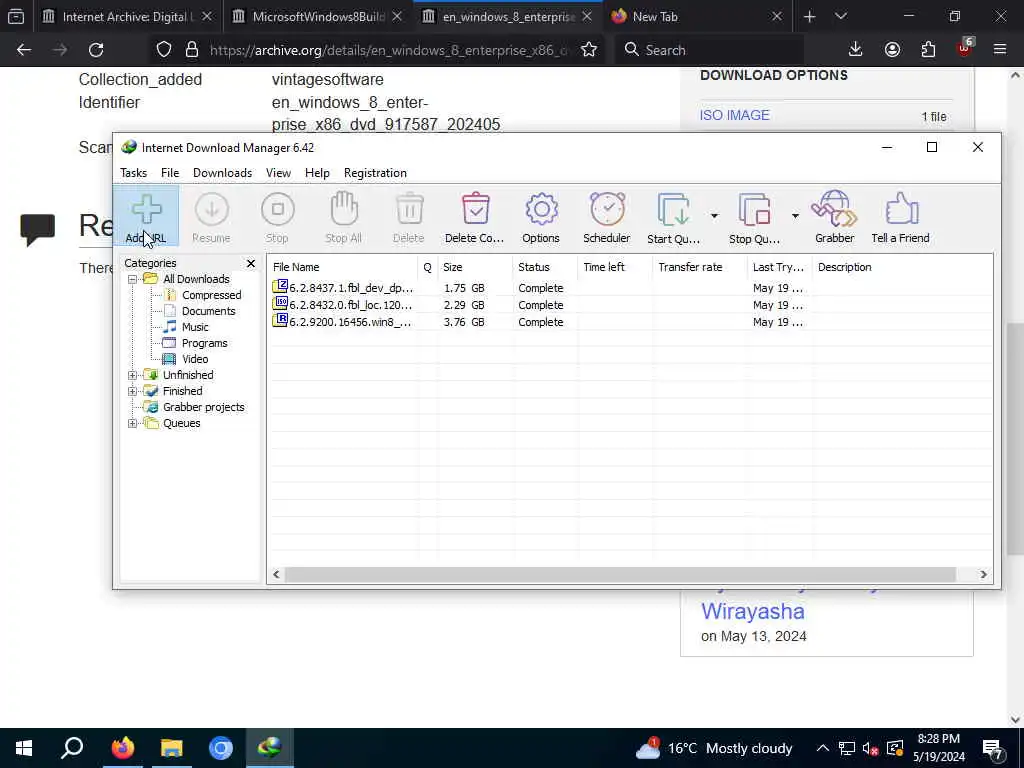Click the ISO IMAGE link in Firefox

[x=735, y=116]
